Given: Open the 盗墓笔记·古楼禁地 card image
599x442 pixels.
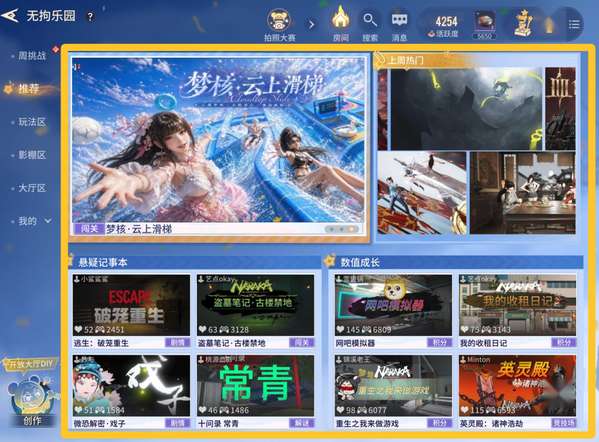Looking at the screenshot, I should click(256, 305).
